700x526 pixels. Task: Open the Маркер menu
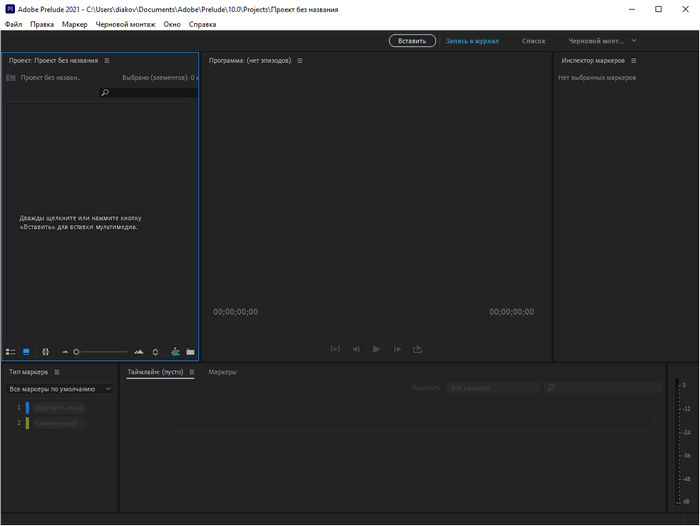pos(74,24)
